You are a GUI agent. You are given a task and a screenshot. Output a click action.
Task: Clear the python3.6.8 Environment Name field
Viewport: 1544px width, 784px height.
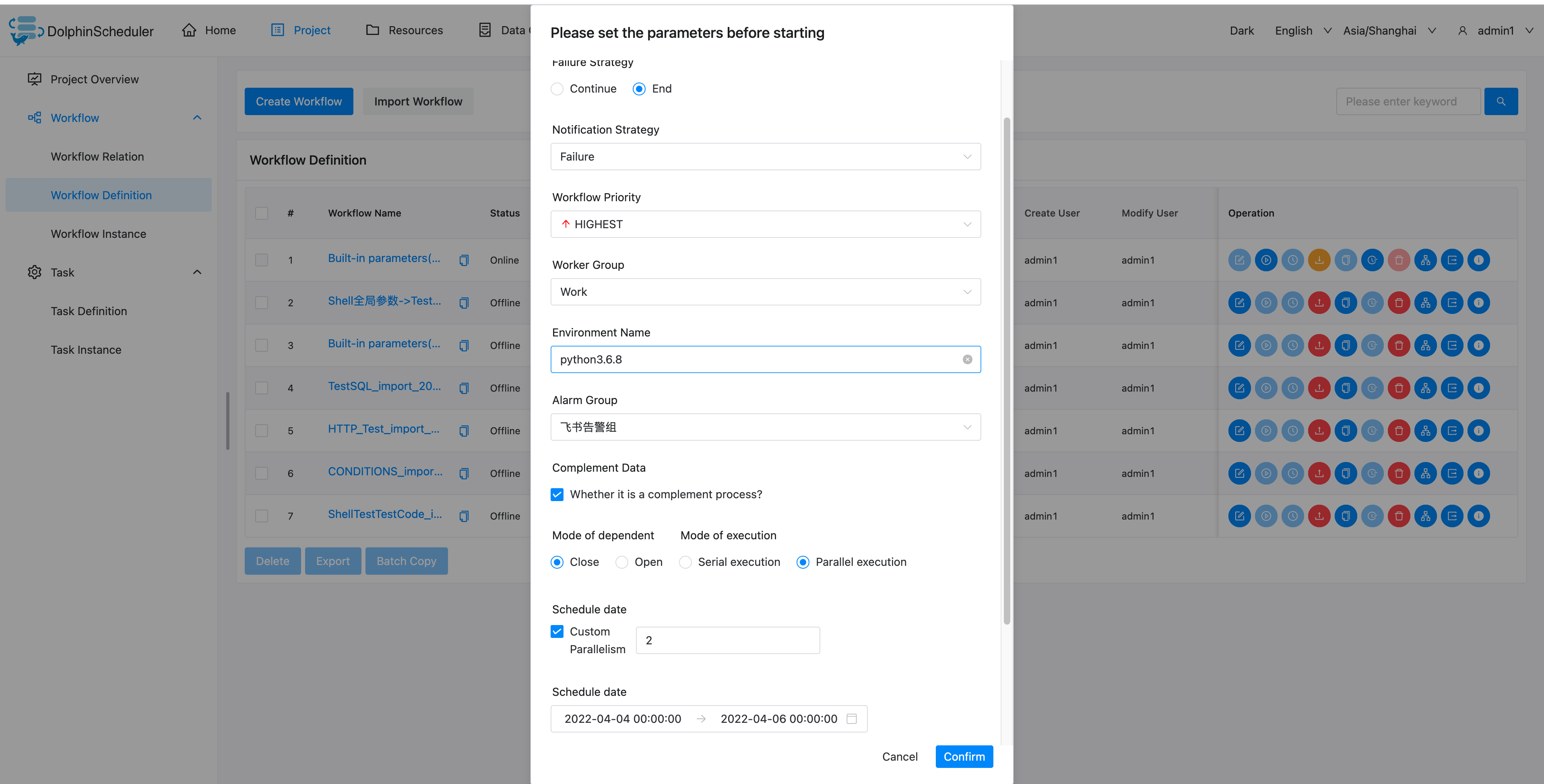(x=967, y=359)
